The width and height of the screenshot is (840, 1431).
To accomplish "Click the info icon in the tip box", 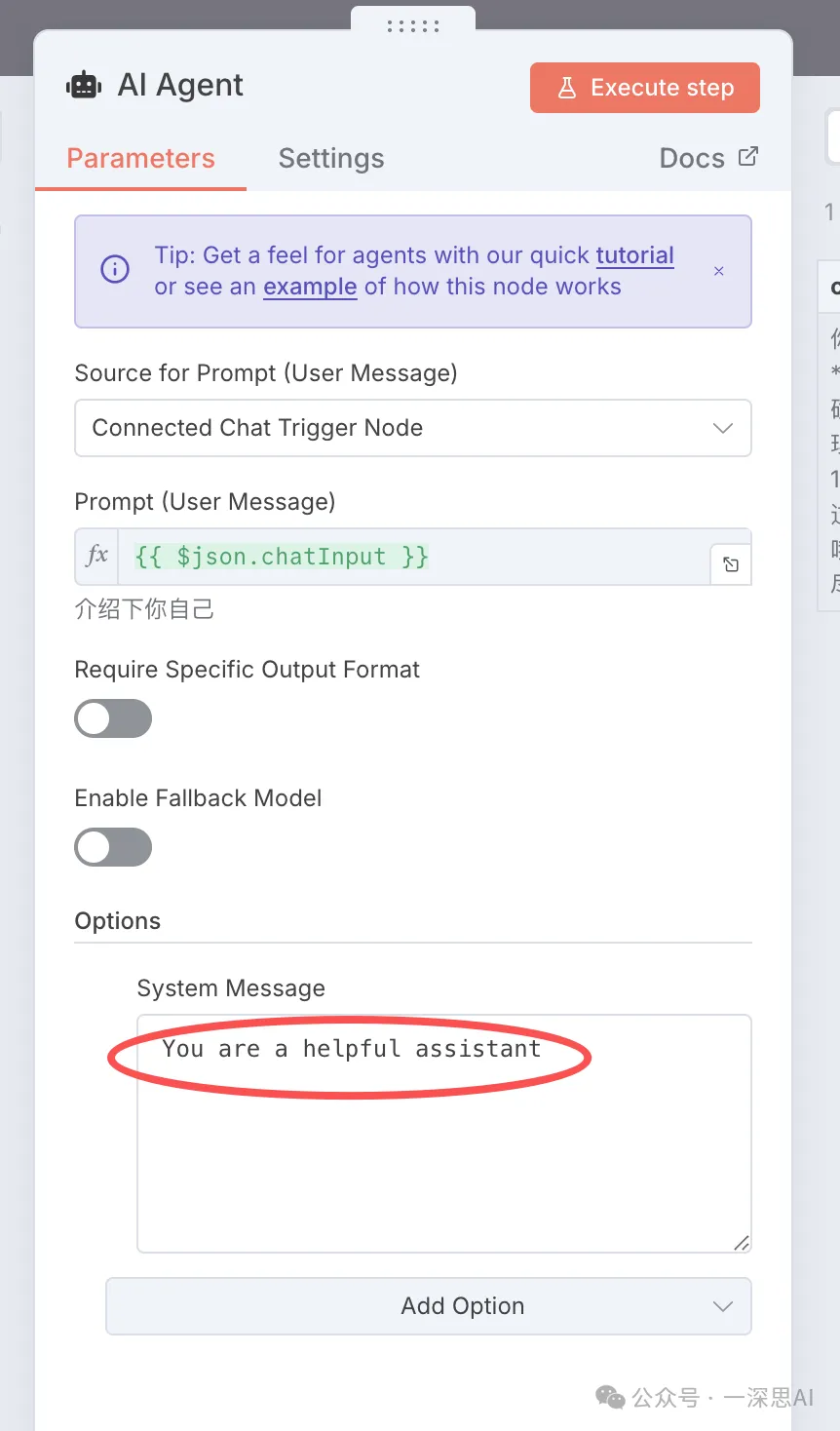I will coord(115,270).
